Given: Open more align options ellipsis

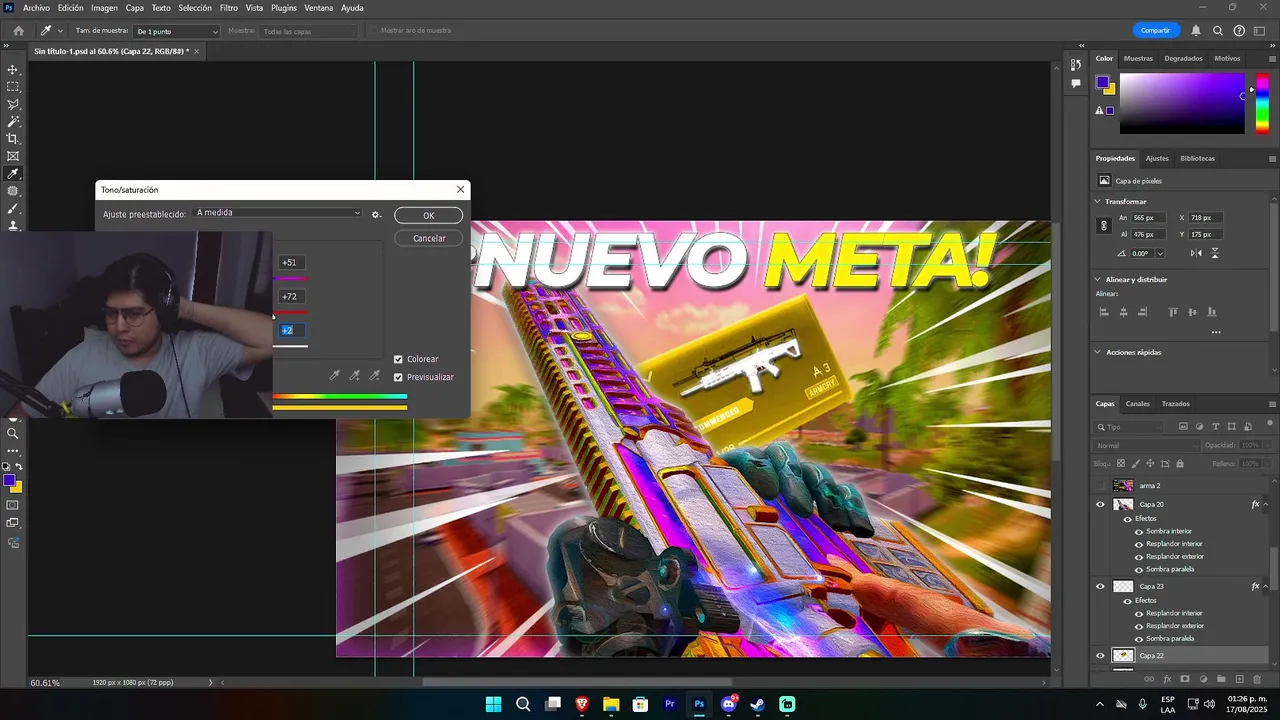Looking at the screenshot, I should point(1216,332).
